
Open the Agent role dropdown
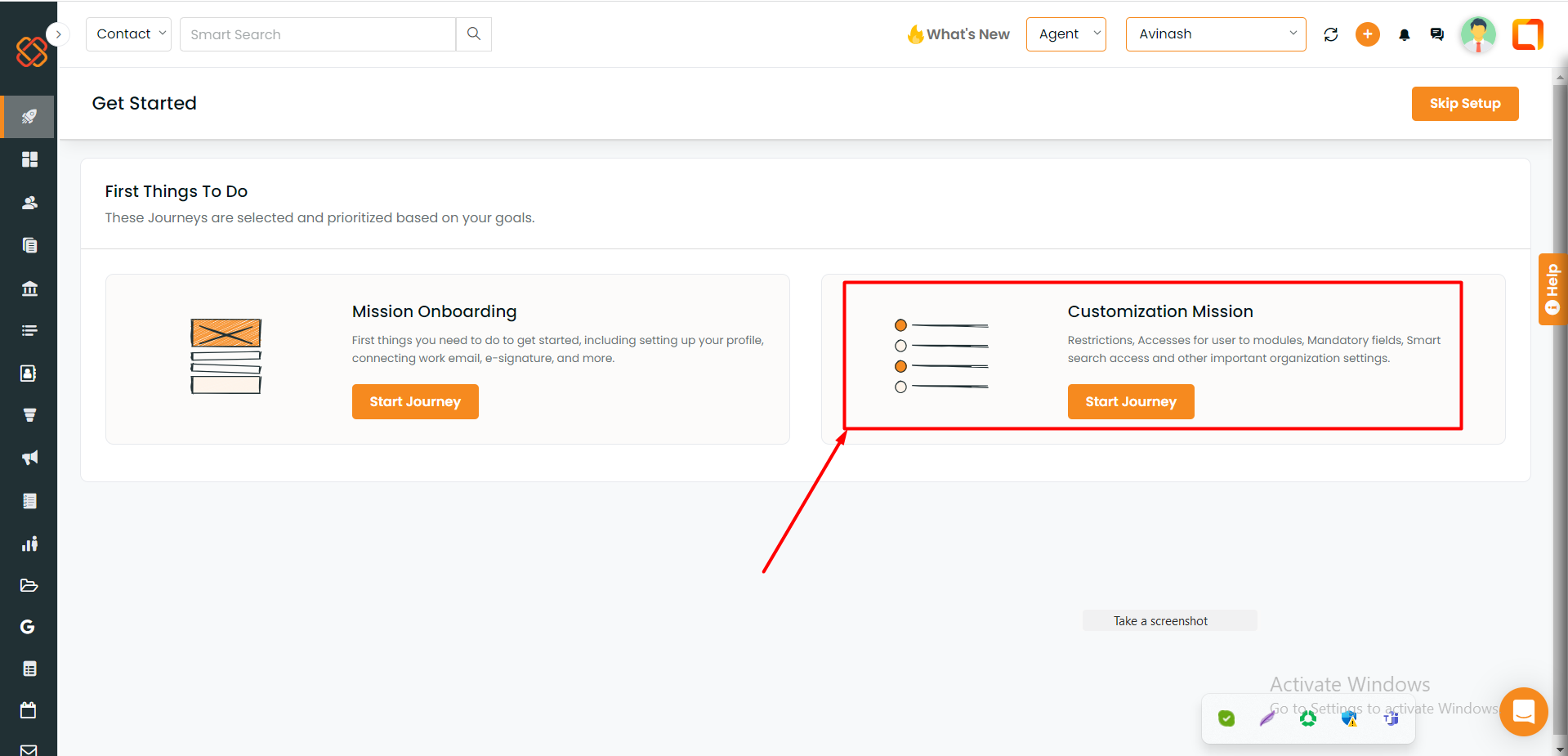1066,34
